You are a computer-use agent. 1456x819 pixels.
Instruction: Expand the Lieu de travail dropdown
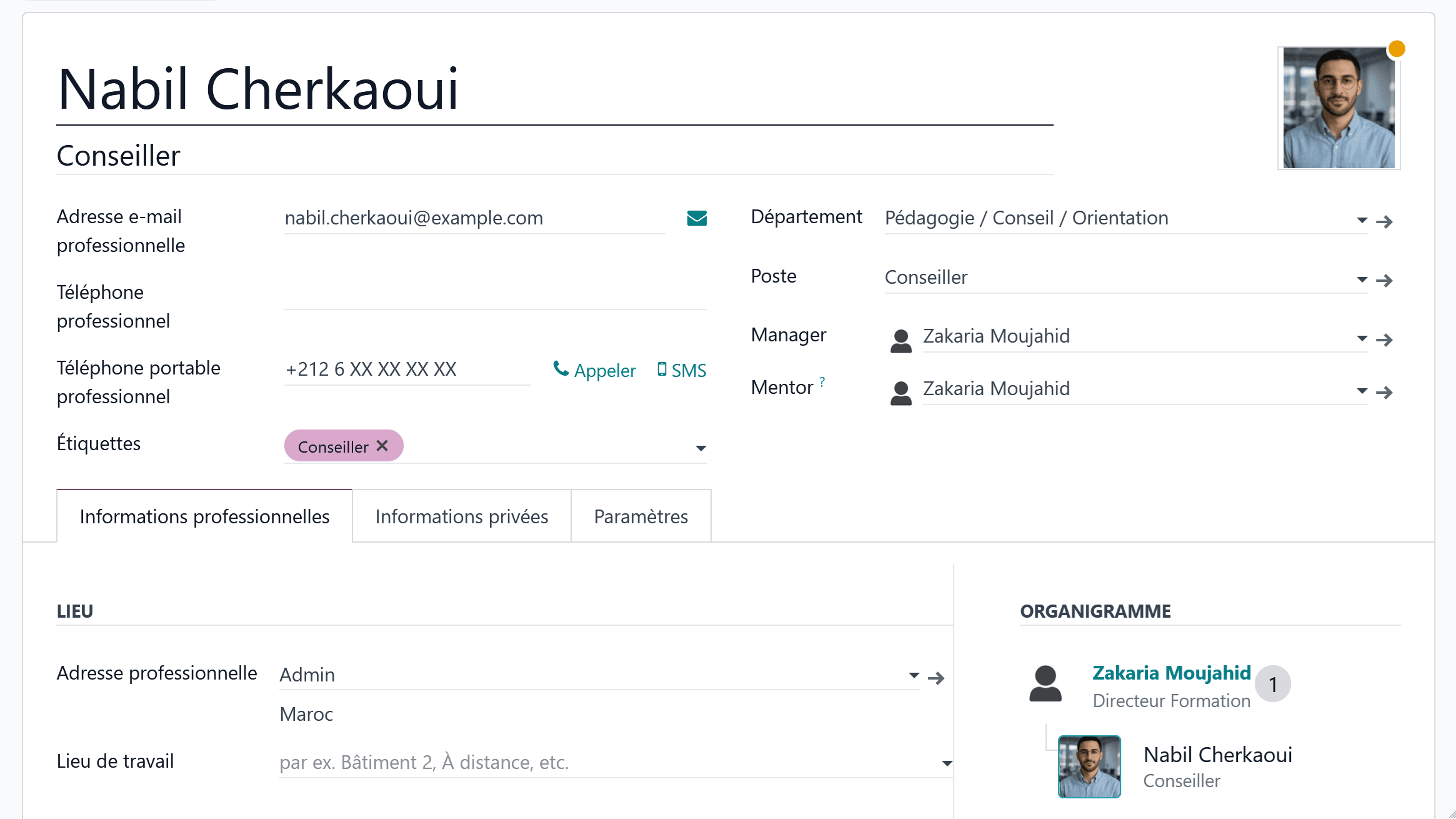coord(947,763)
